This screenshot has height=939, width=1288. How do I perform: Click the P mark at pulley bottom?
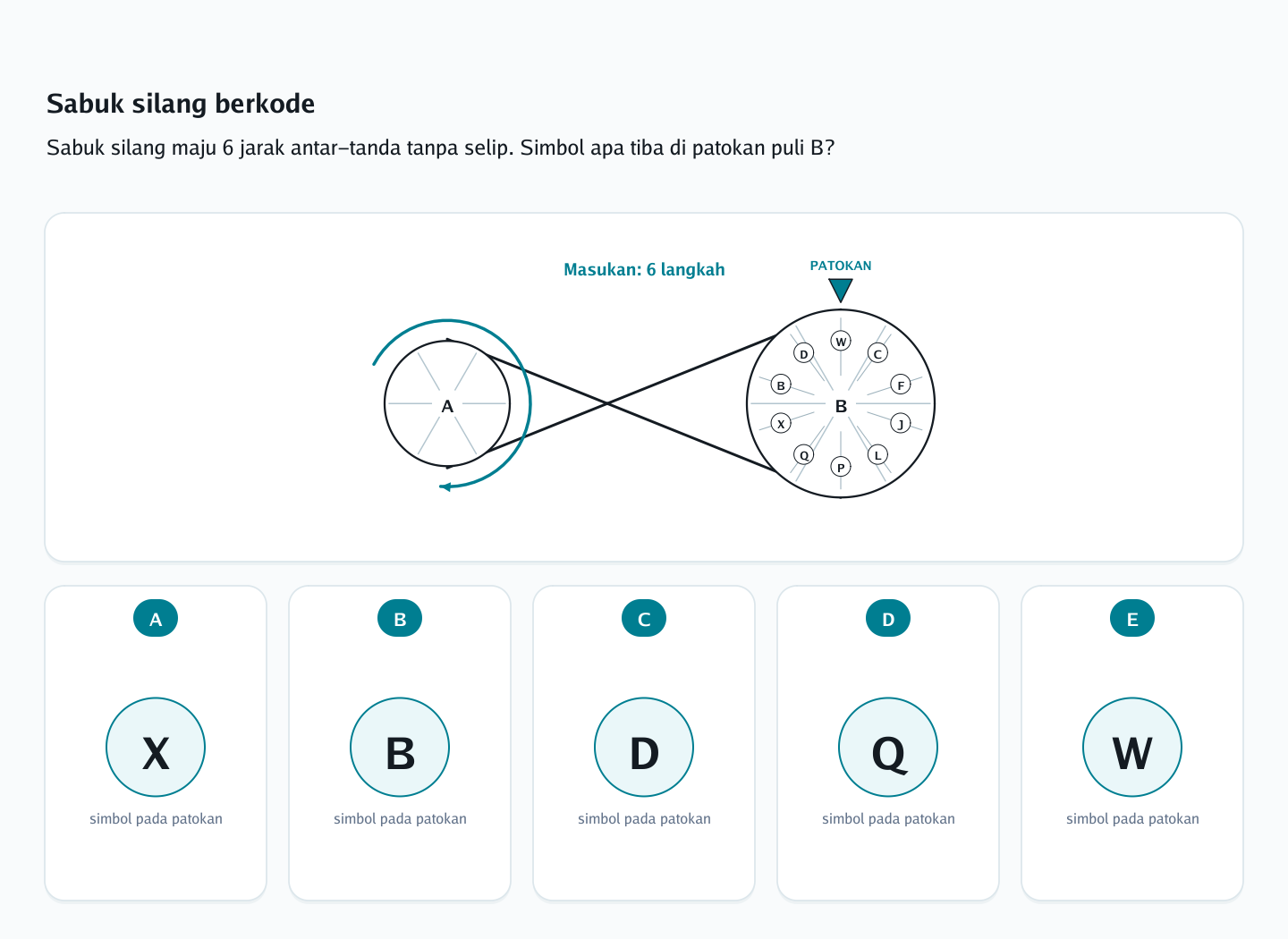click(x=841, y=467)
